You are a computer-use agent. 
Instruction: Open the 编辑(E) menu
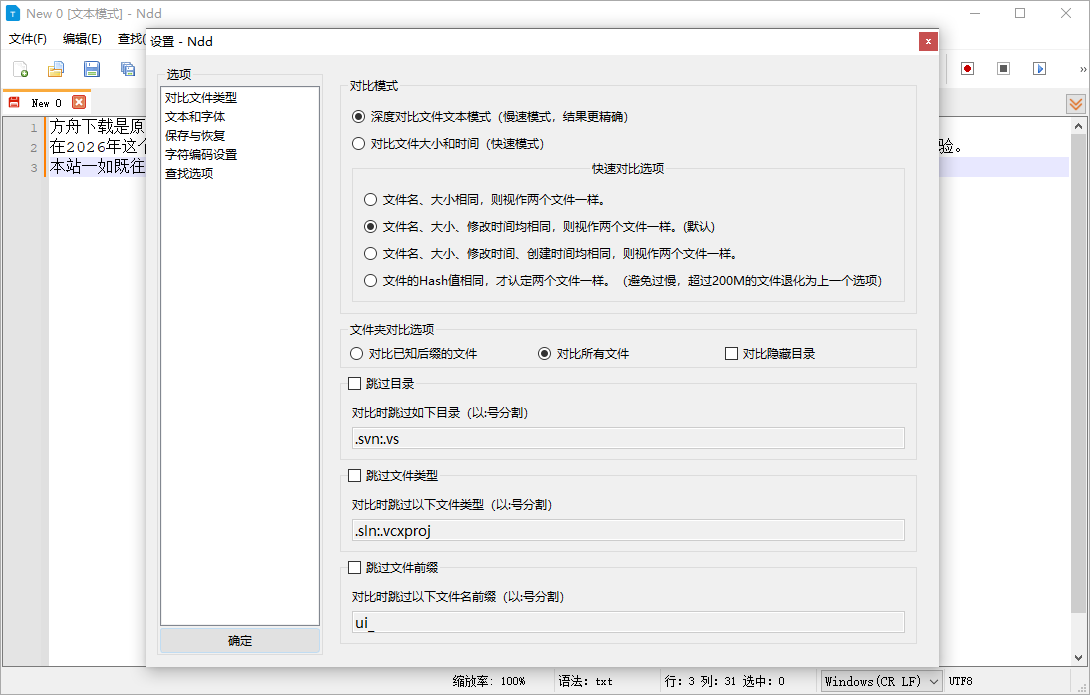pyautogui.click(x=81, y=38)
